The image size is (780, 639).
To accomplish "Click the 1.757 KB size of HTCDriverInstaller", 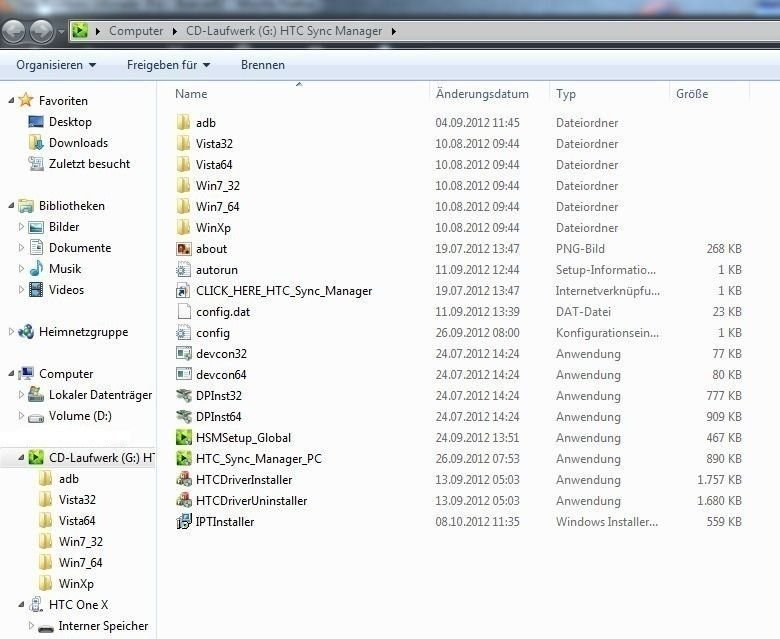I will click(x=719, y=480).
